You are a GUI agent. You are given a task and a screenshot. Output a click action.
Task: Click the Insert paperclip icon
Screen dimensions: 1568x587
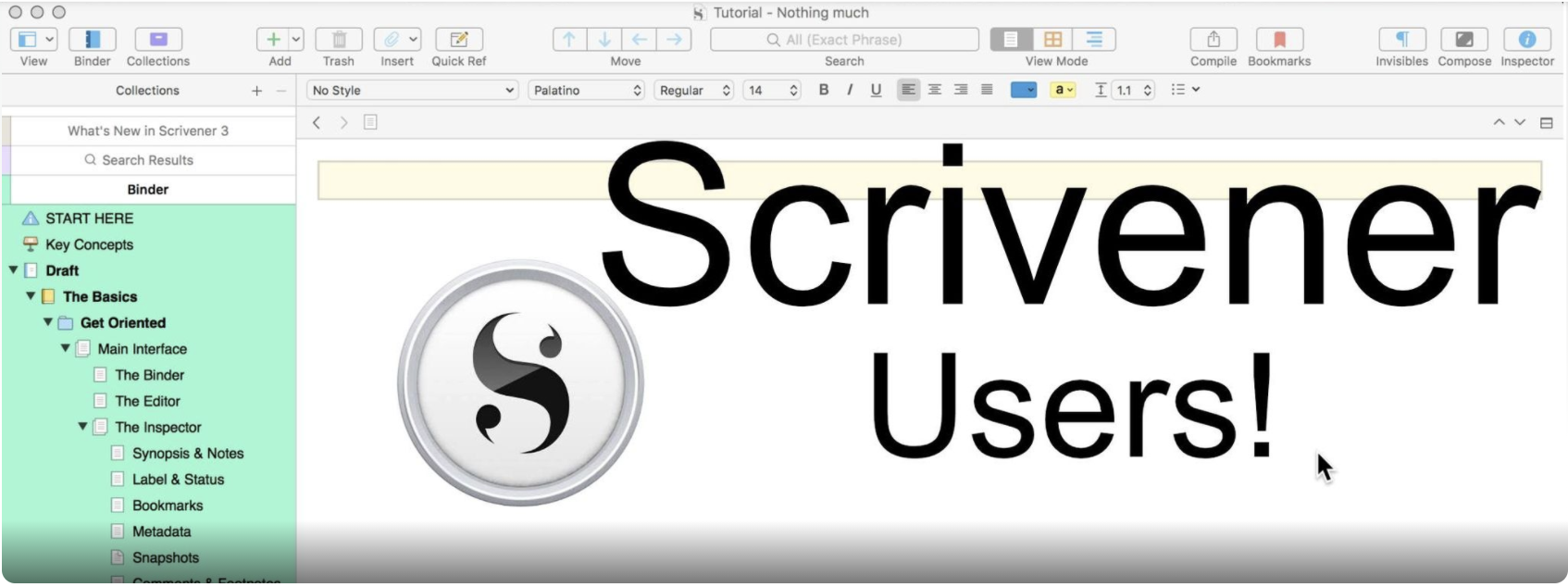(391, 40)
